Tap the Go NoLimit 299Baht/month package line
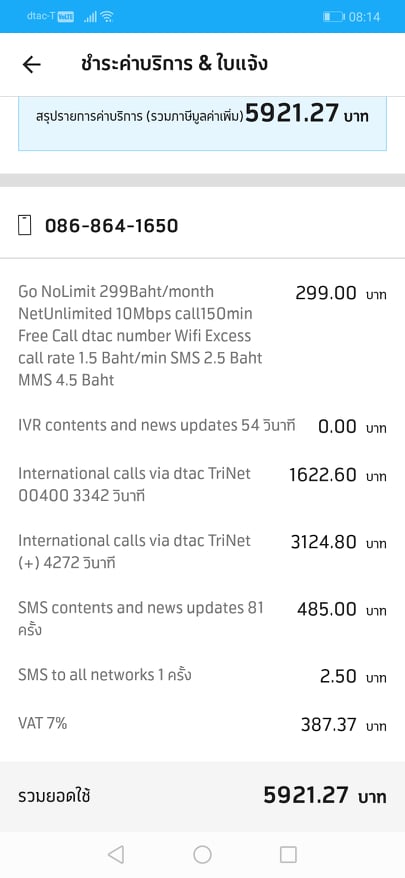Image resolution: width=405 pixels, height=878 pixels. pyautogui.click(x=202, y=335)
